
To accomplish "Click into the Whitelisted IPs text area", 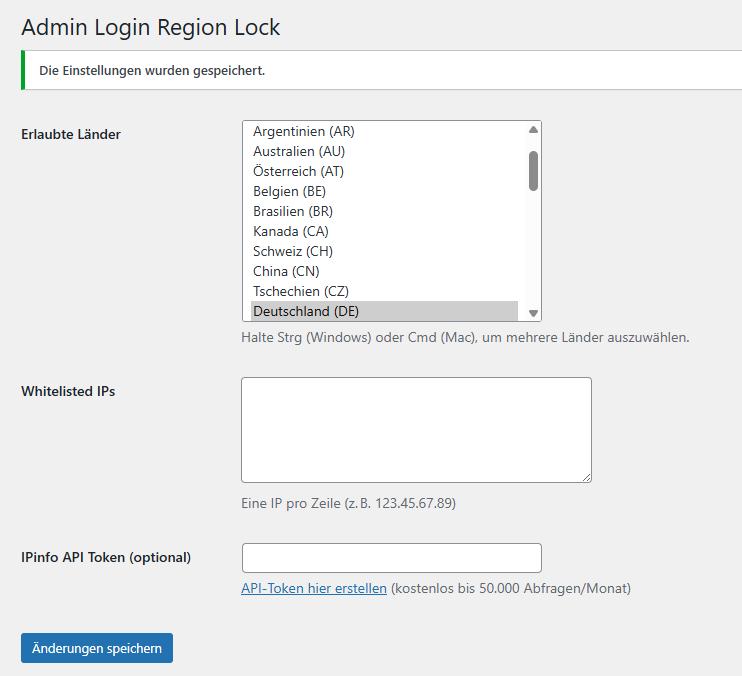I will tap(416, 430).
